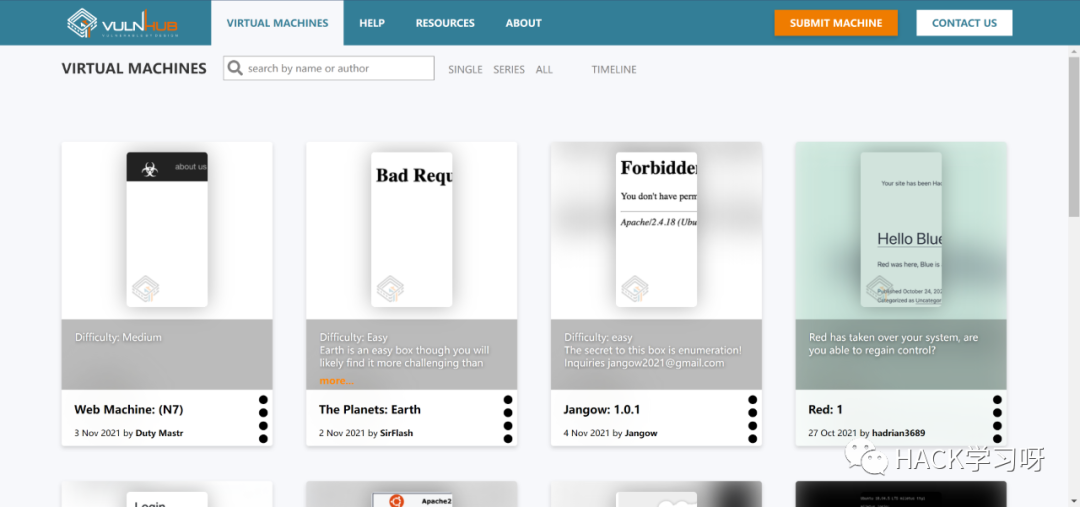Open the Red: 1 screenshot thumbnail

point(901,229)
